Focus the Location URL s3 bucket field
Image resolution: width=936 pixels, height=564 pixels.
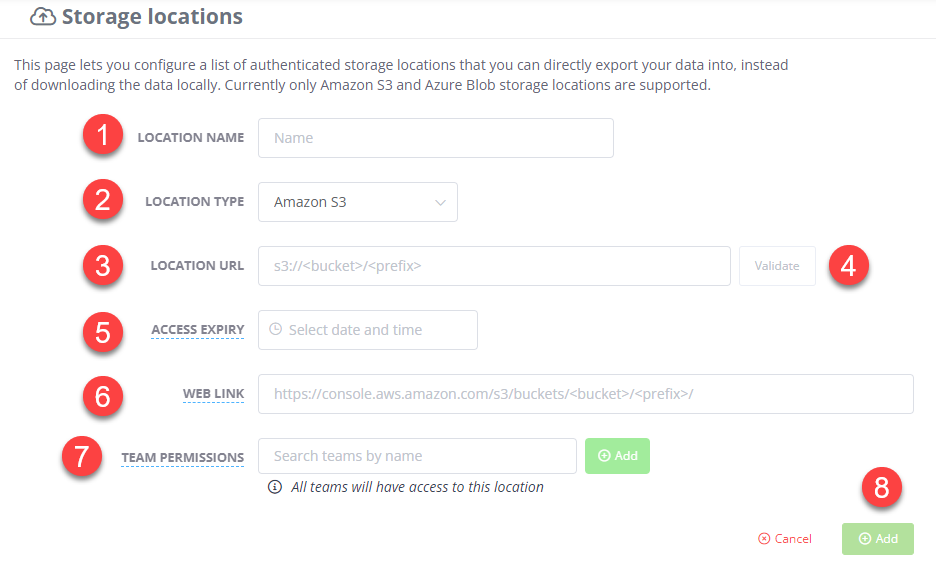tap(494, 266)
